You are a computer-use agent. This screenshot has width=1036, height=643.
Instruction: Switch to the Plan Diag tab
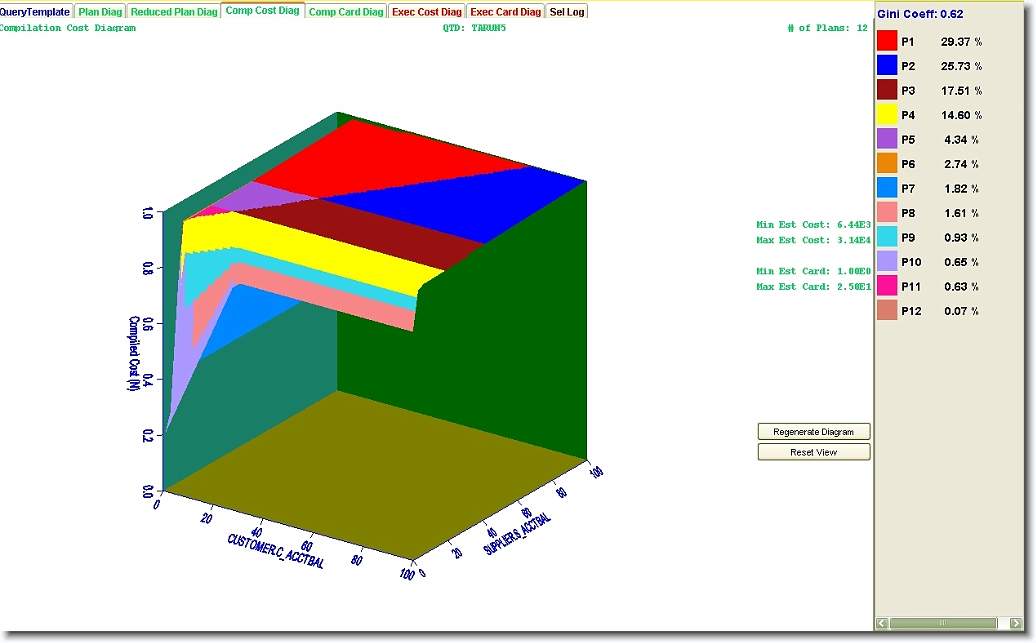point(100,12)
